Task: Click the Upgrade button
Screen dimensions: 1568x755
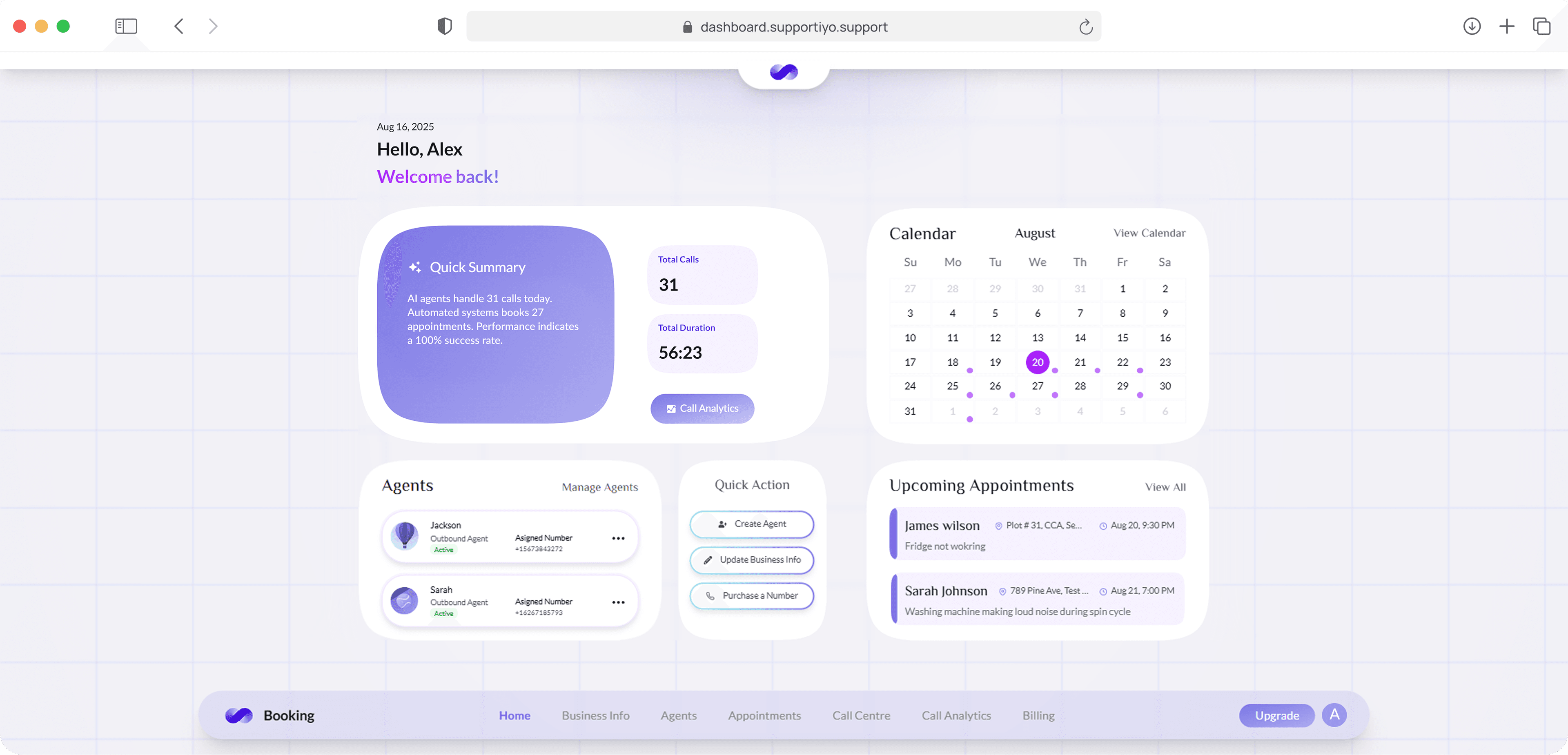Action: click(x=1276, y=715)
